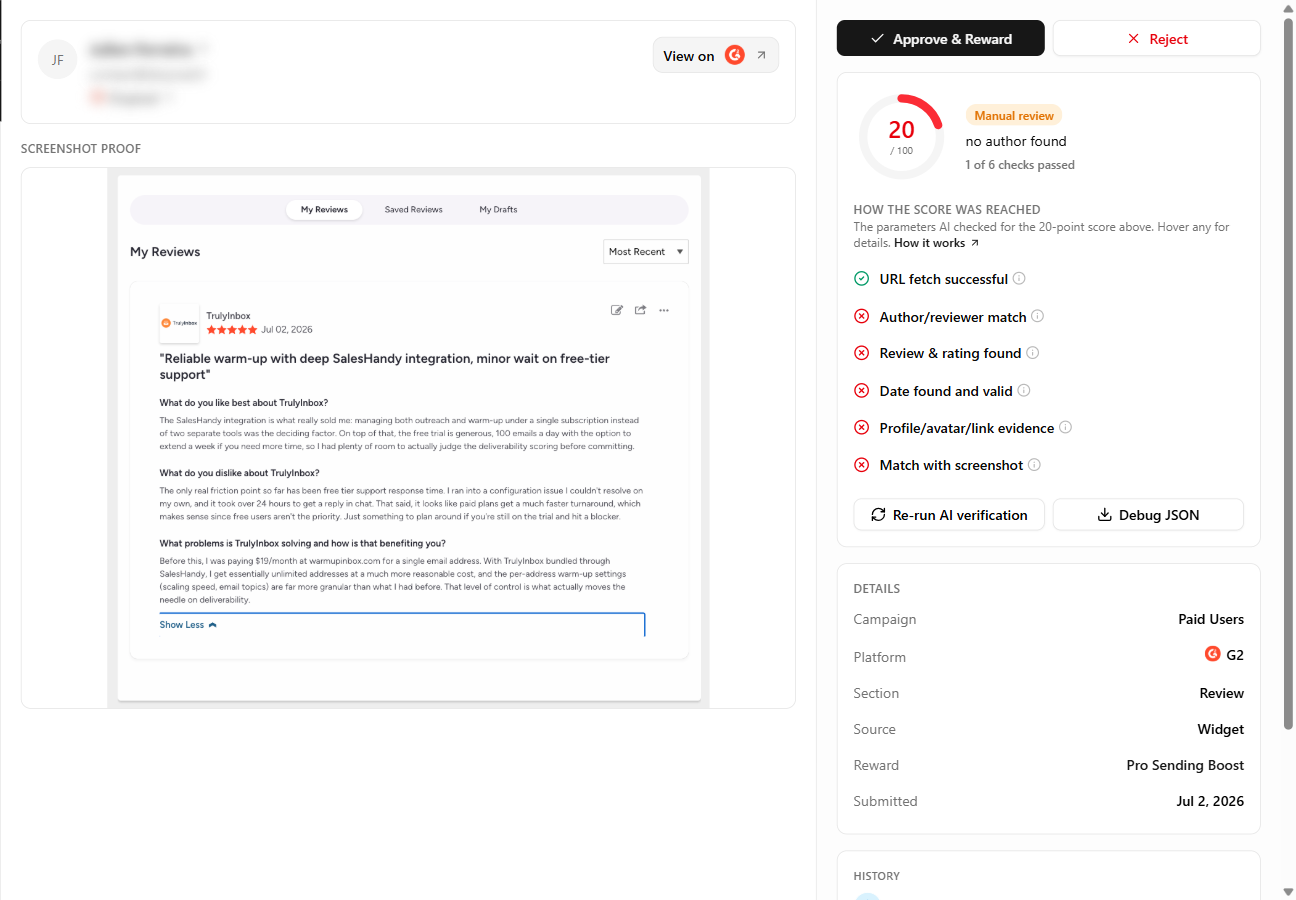The image size is (1296, 900).
Task: Click the info icon next to Review & rating found
Action: click(x=1033, y=353)
